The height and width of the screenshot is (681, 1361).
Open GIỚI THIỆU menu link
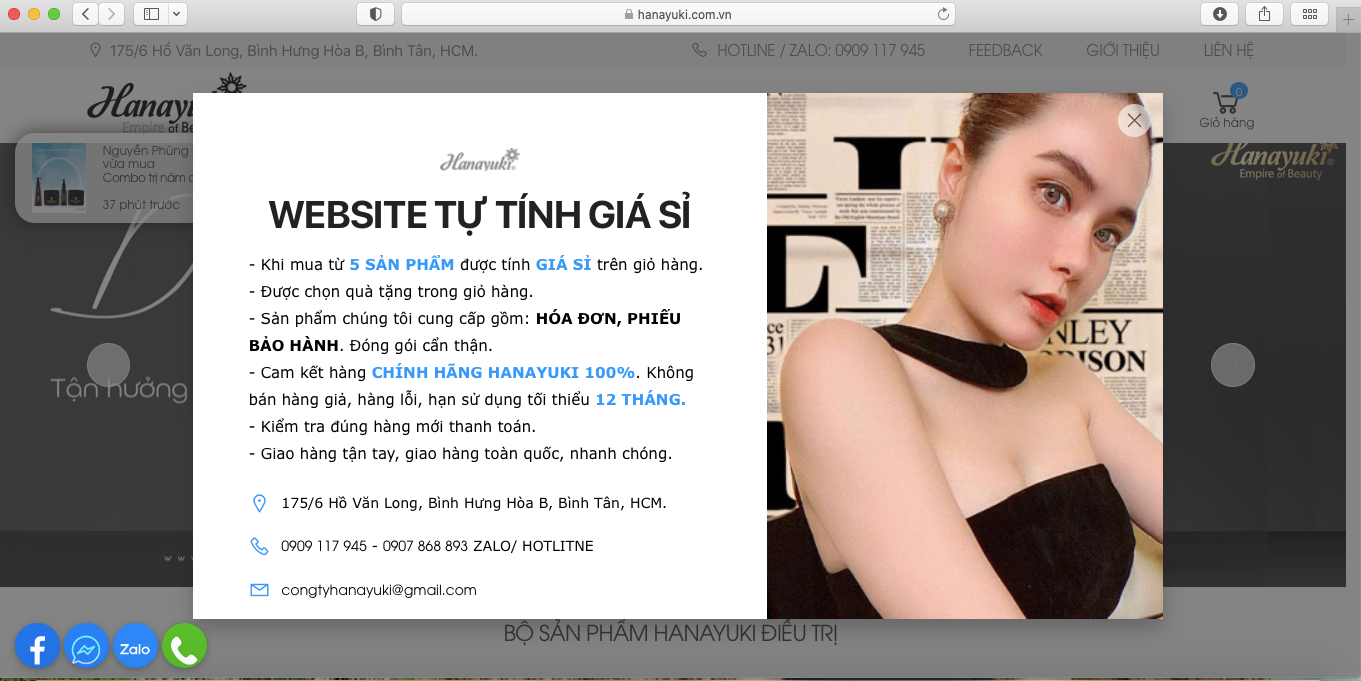tap(1123, 50)
